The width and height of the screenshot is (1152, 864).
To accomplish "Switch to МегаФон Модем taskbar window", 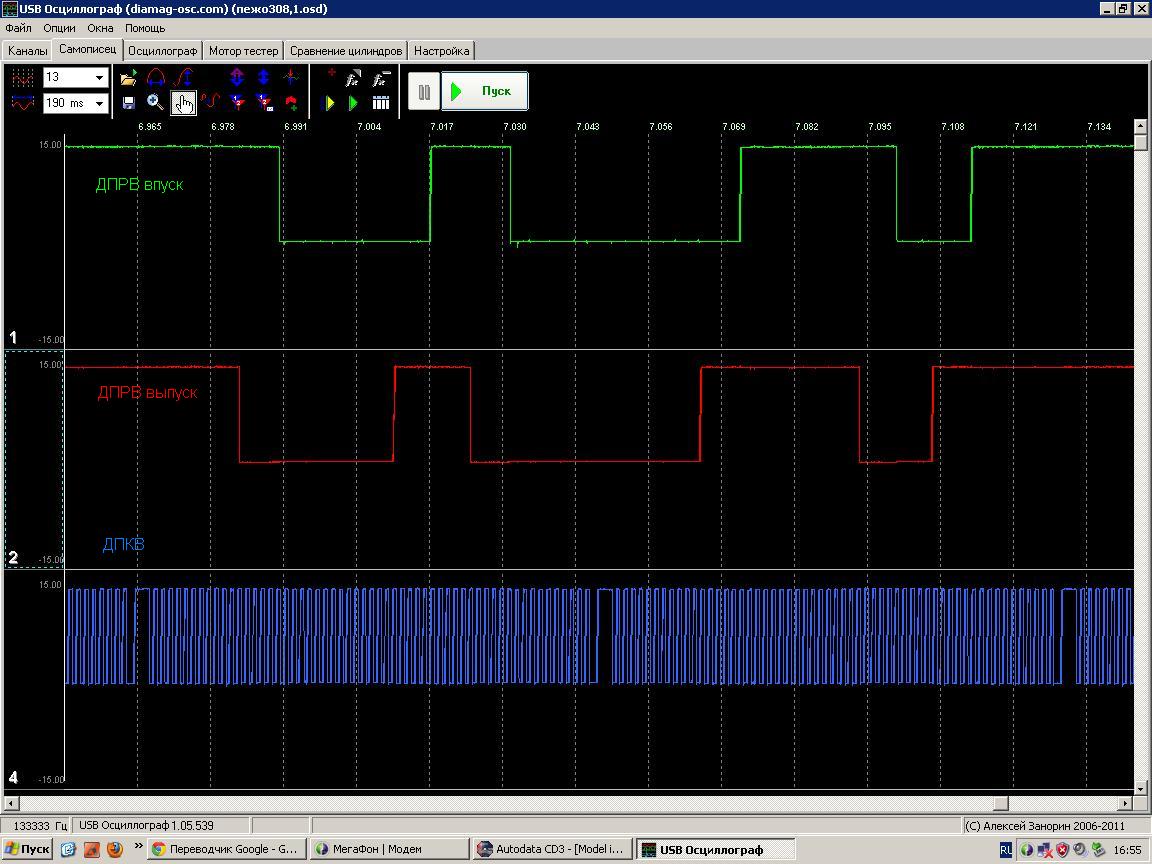I will tap(387, 849).
